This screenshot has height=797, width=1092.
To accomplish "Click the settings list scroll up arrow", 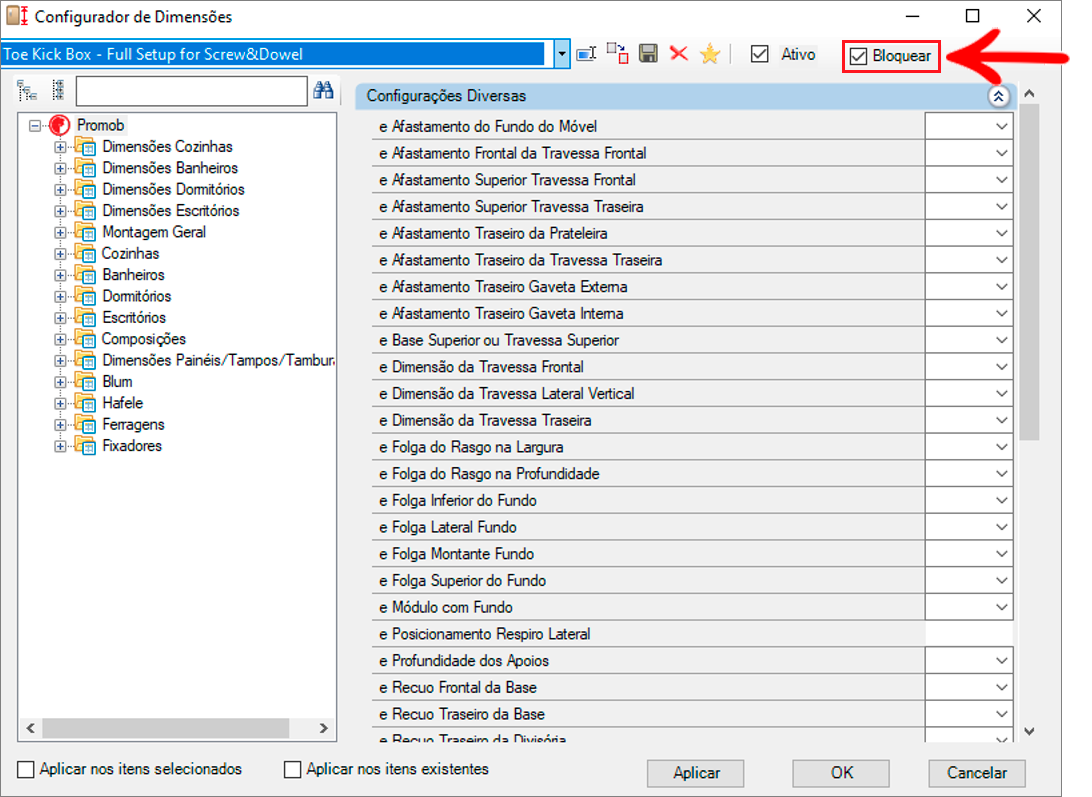I will pyautogui.click(x=1029, y=93).
